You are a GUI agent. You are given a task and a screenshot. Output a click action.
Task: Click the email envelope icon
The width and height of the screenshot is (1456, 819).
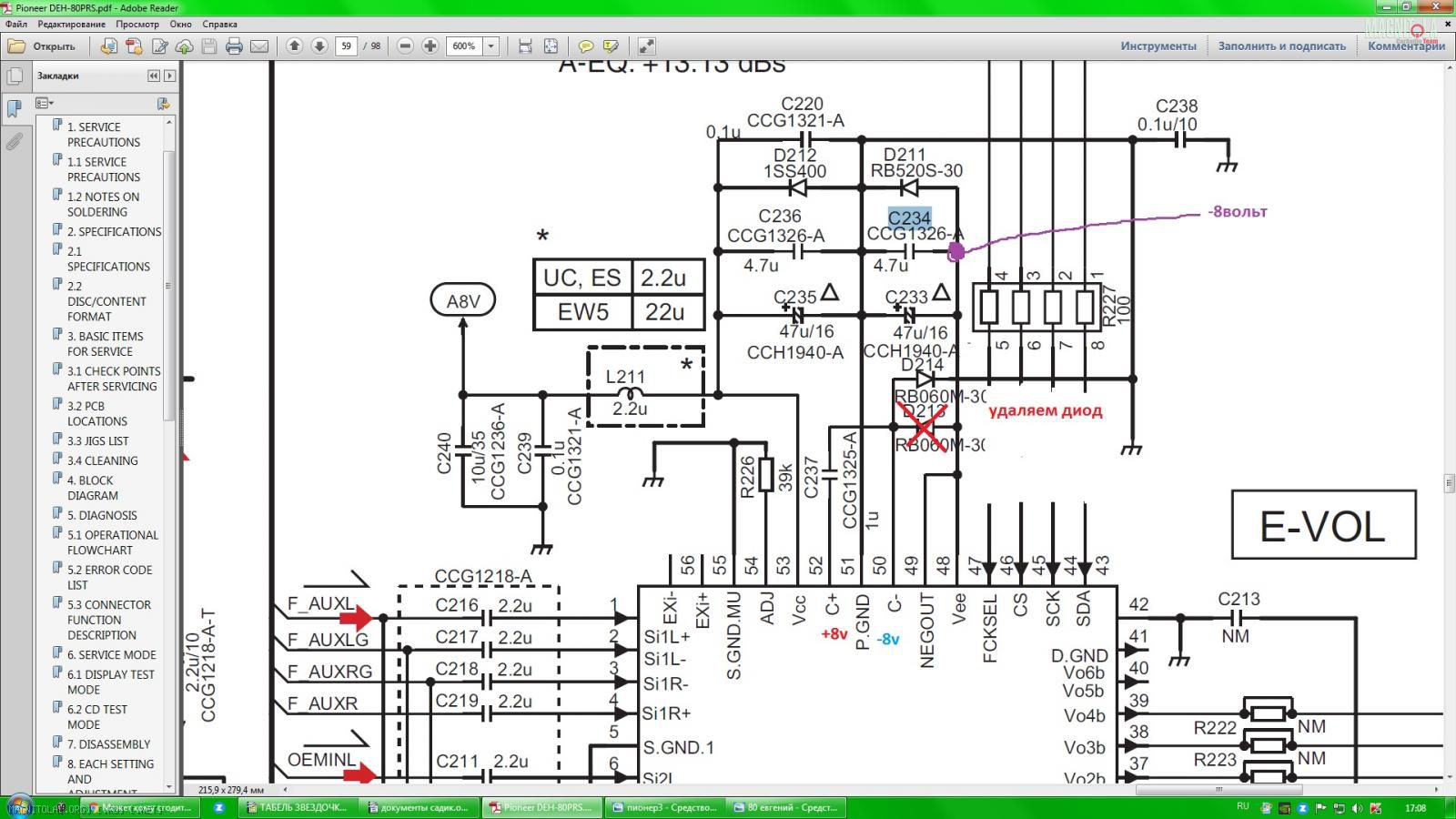coord(259,46)
